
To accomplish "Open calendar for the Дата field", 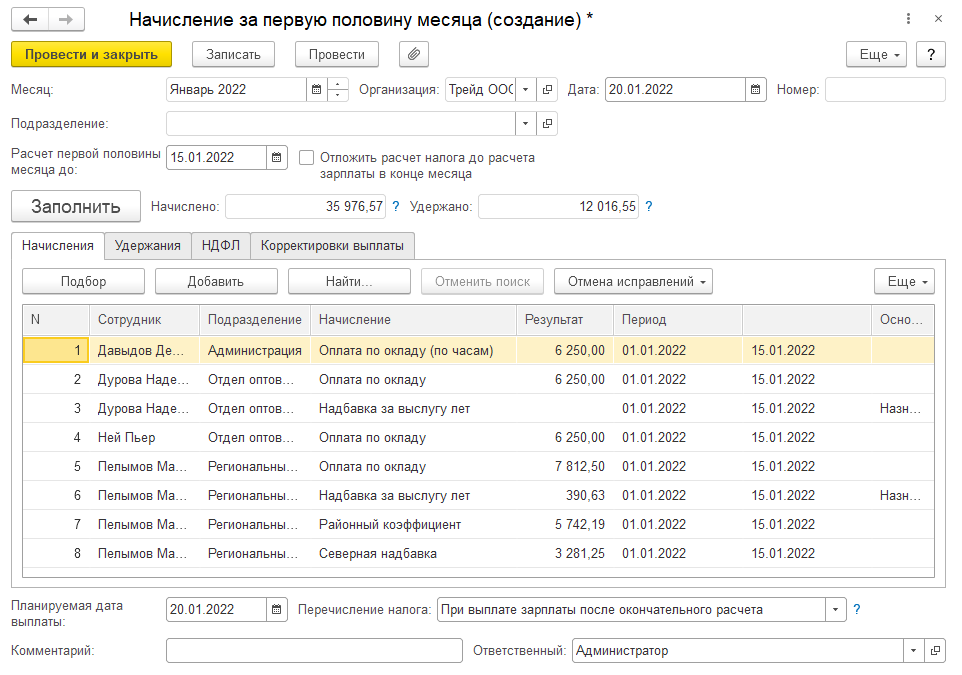I will pyautogui.click(x=756, y=90).
